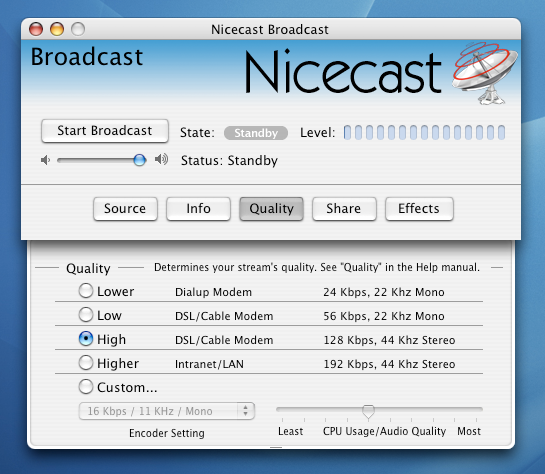Click the Standby state pill

[256, 133]
